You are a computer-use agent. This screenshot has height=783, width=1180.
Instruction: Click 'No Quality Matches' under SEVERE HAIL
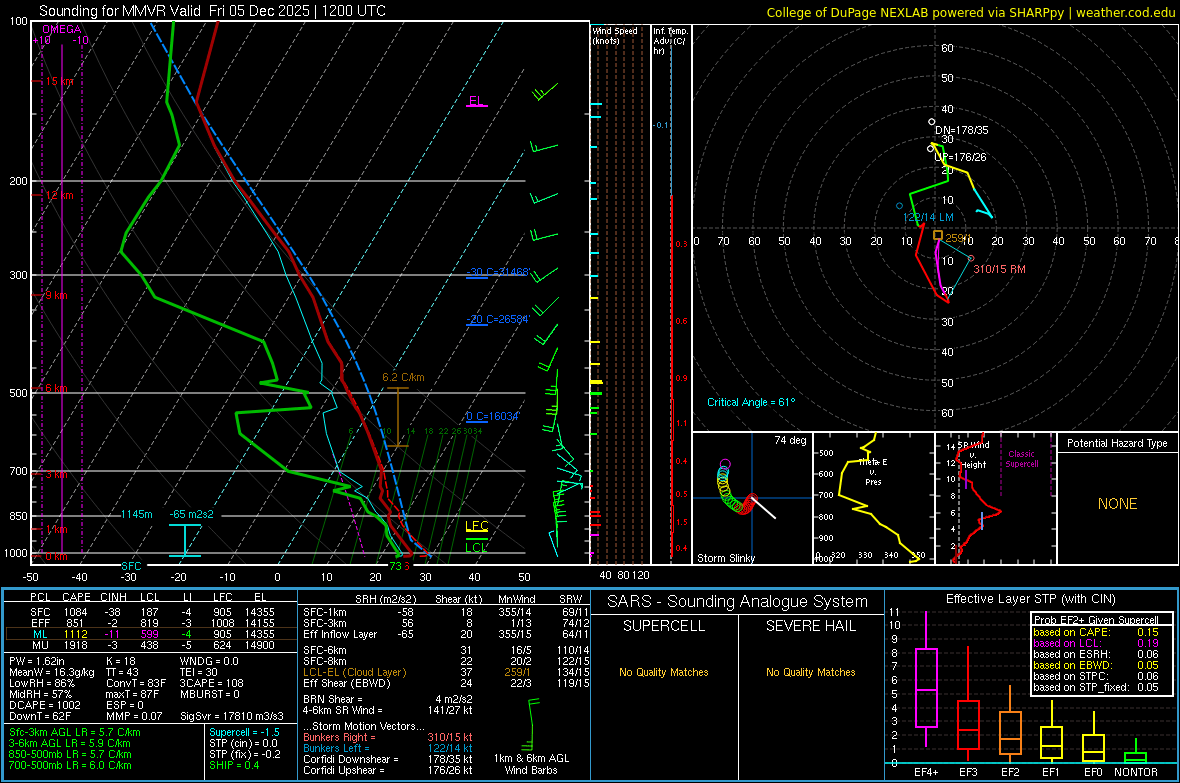pyautogui.click(x=810, y=672)
